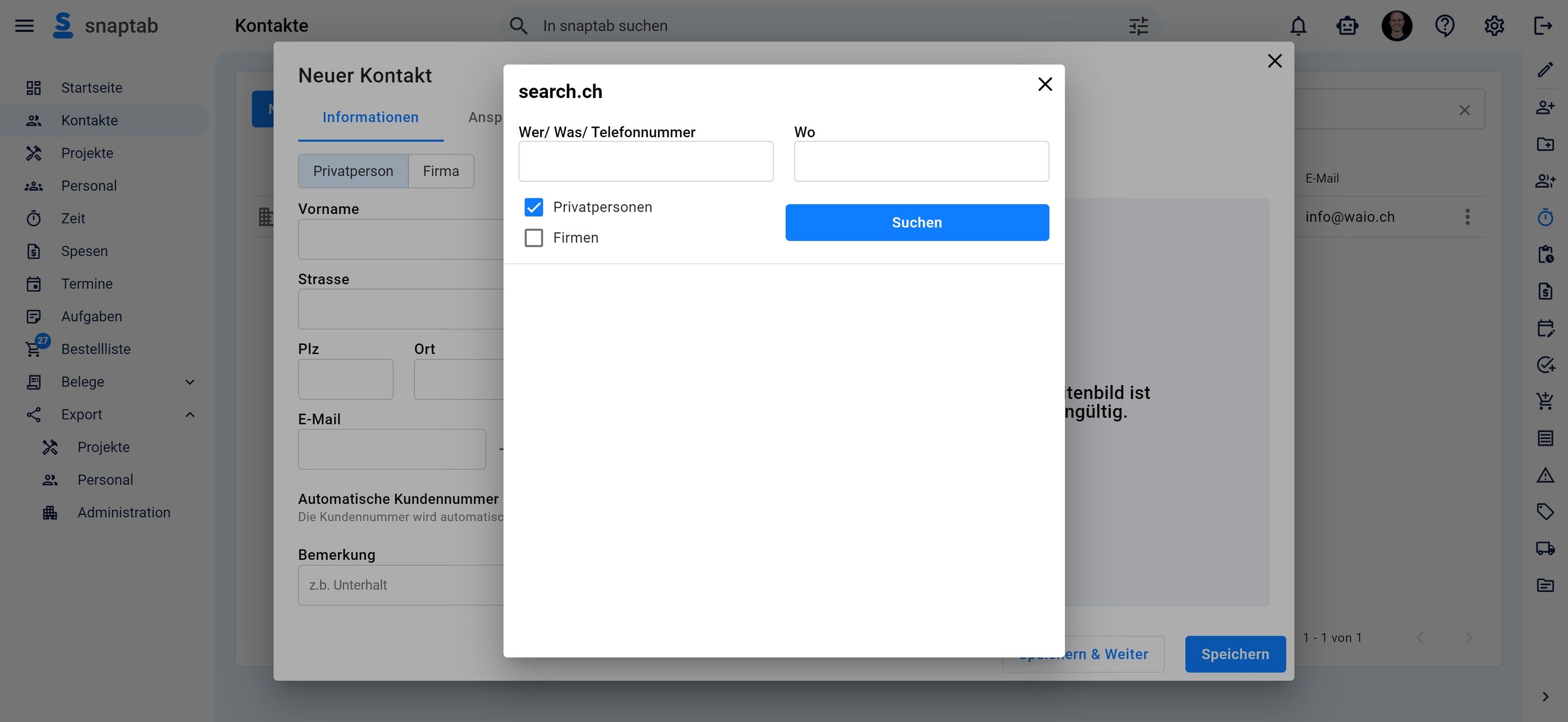Close the Neuer Kontakt dialog
The height and width of the screenshot is (722, 1568).
[x=1275, y=61]
